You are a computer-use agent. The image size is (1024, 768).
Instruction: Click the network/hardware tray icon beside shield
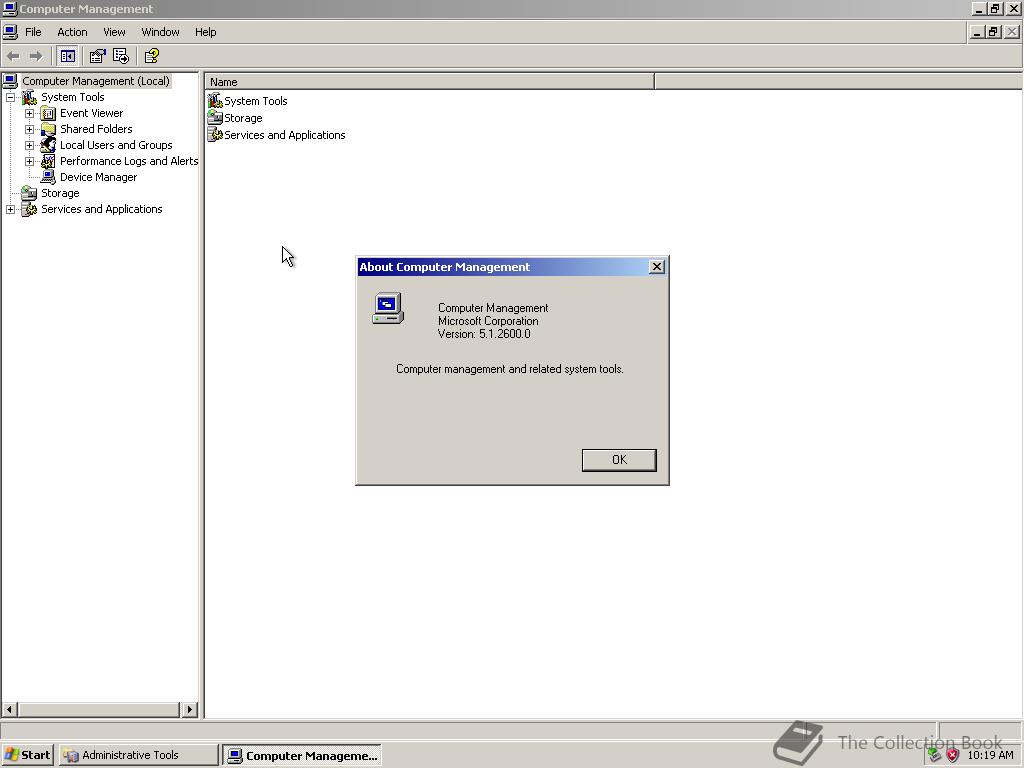(935, 755)
